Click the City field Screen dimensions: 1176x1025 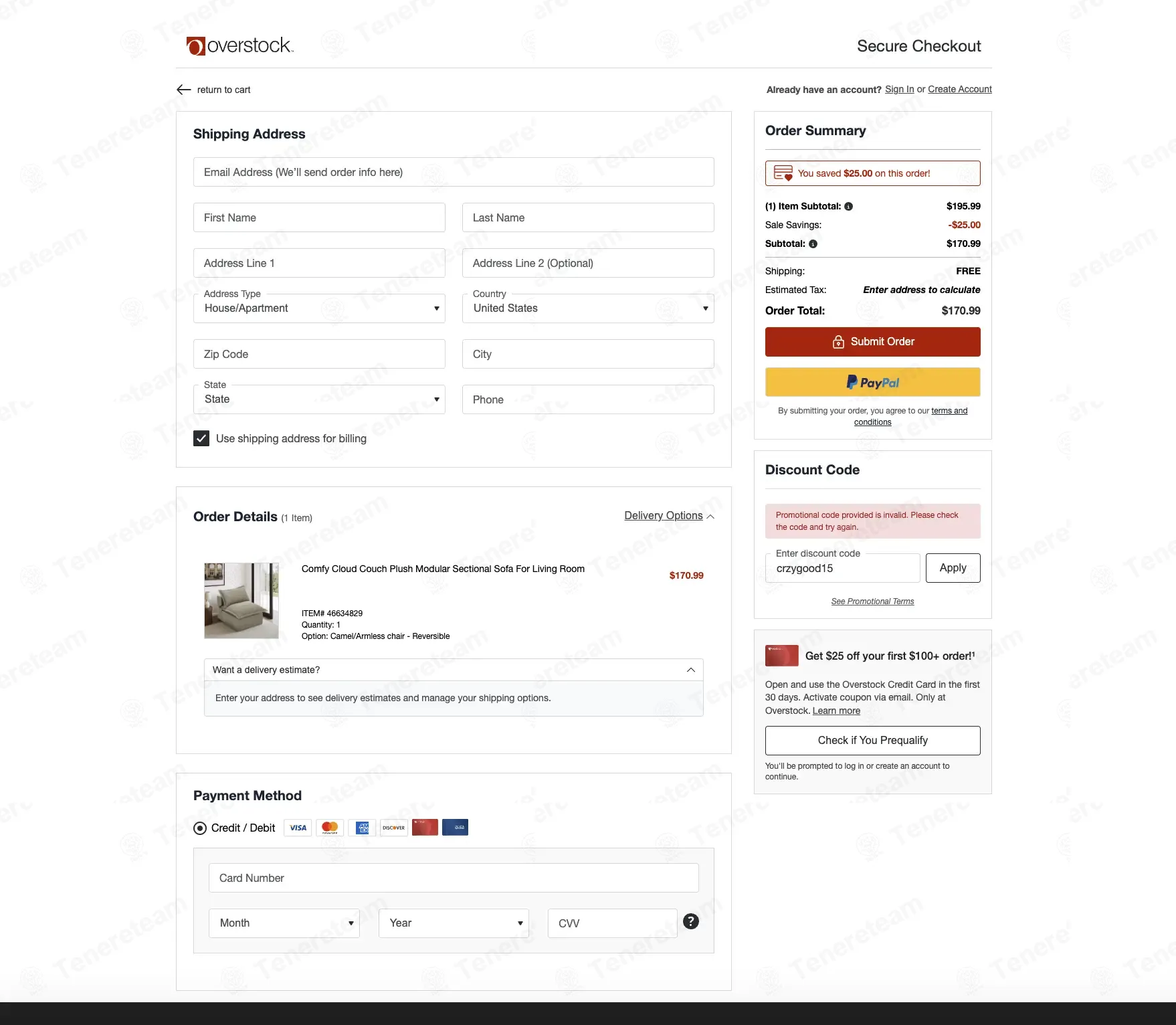pyautogui.click(x=588, y=354)
